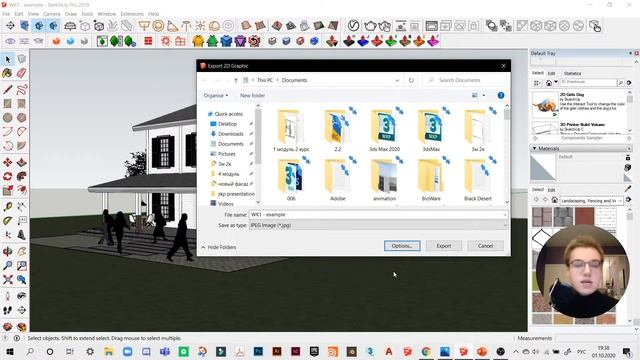Collapse folders with Hide Folders
Viewport: 640px width, 360px height.
point(218,247)
